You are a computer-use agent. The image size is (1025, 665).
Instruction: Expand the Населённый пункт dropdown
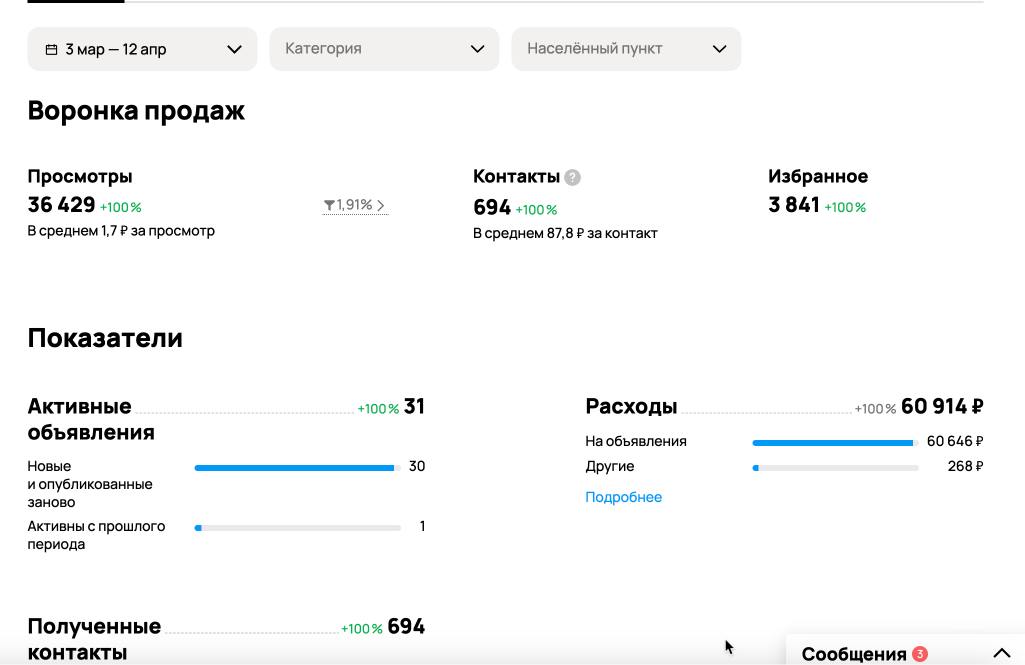coord(626,49)
